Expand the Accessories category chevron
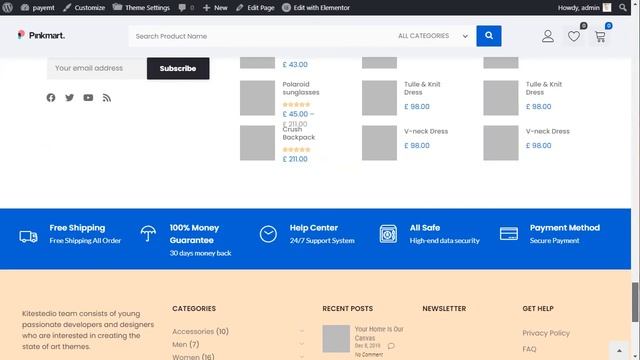 (302, 331)
